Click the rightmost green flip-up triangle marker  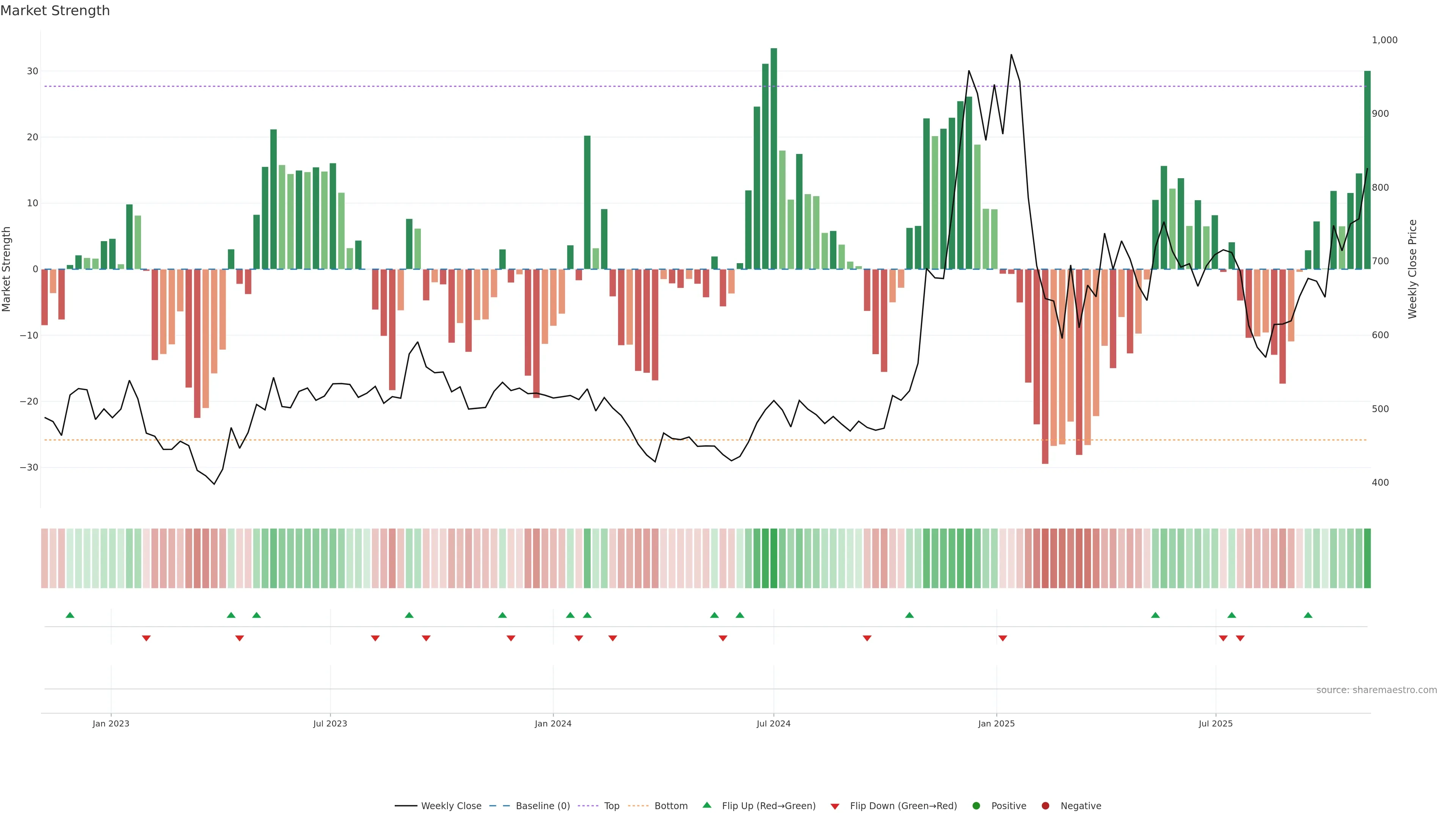click(1308, 615)
